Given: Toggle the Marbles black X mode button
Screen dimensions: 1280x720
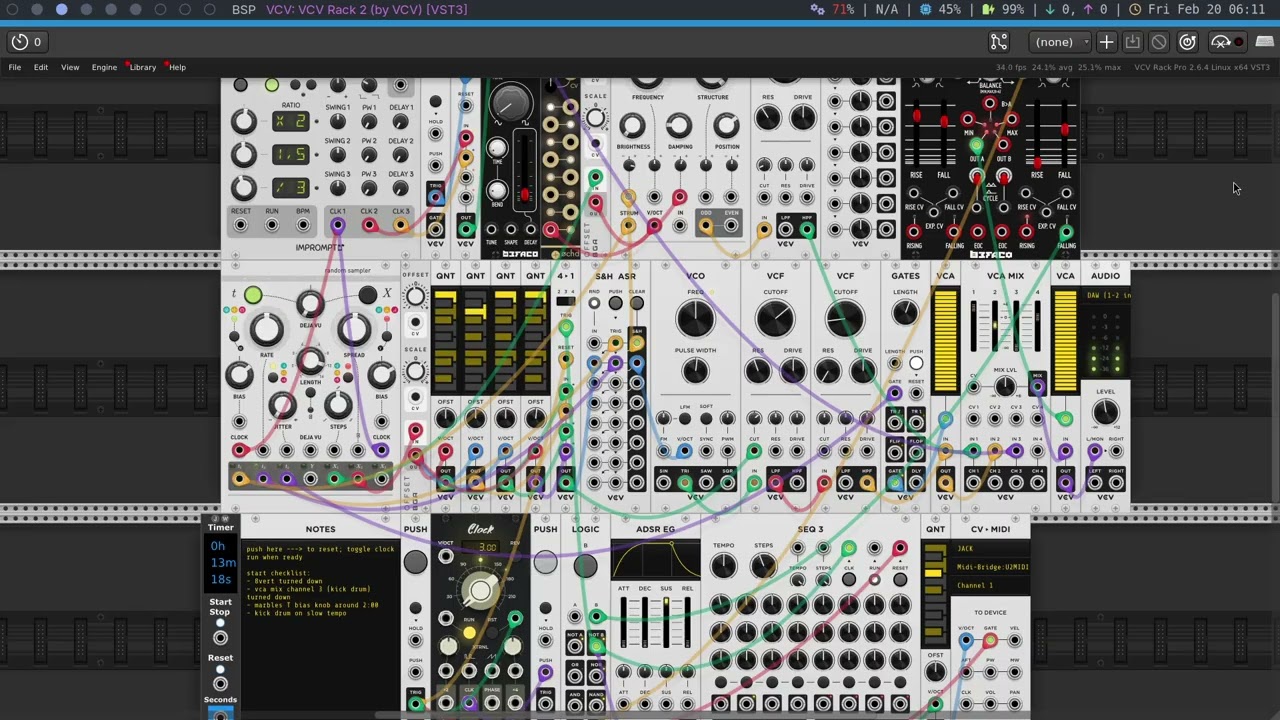Looking at the screenshot, I should (x=368, y=294).
